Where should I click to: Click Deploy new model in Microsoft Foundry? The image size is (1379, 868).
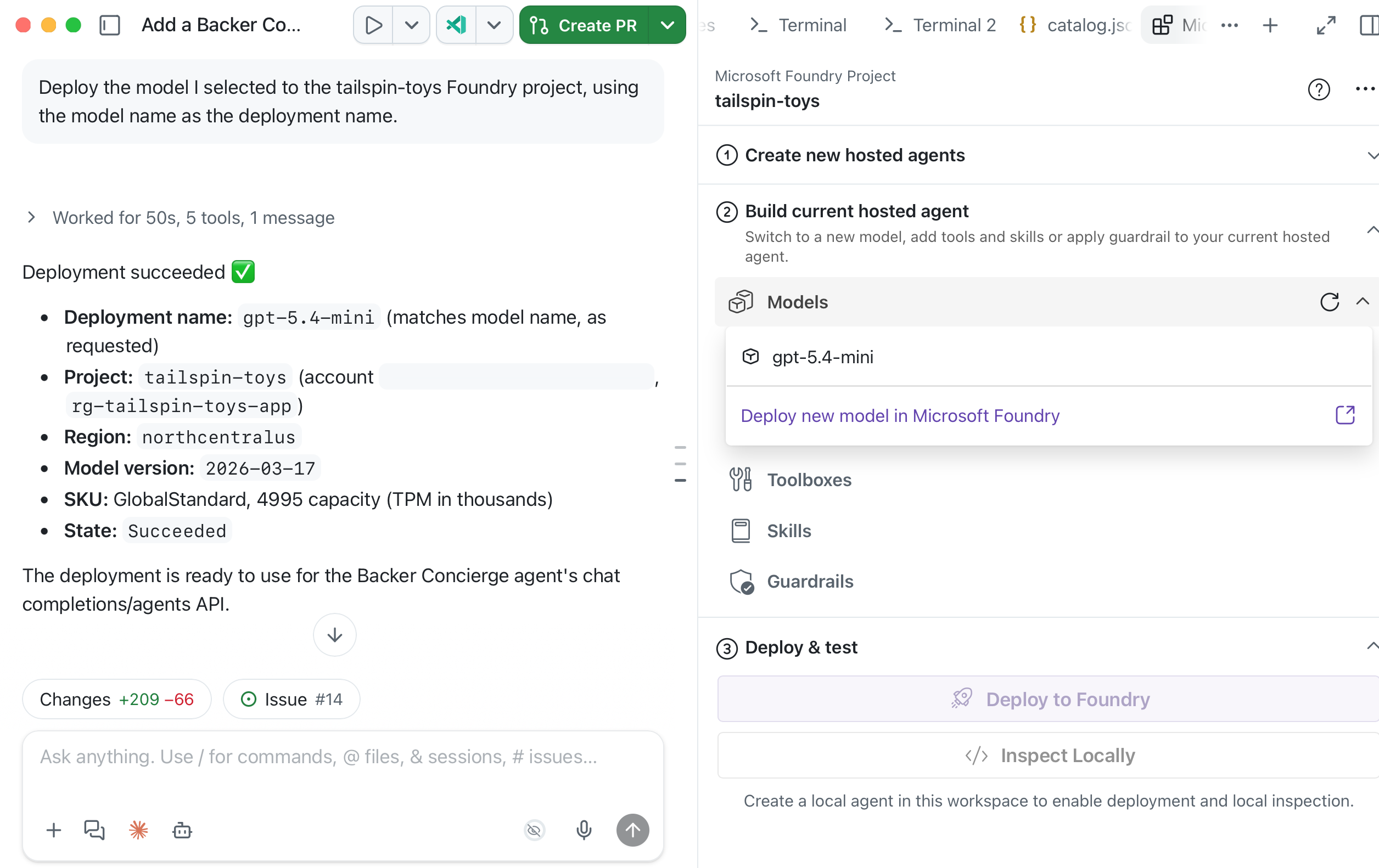point(900,415)
